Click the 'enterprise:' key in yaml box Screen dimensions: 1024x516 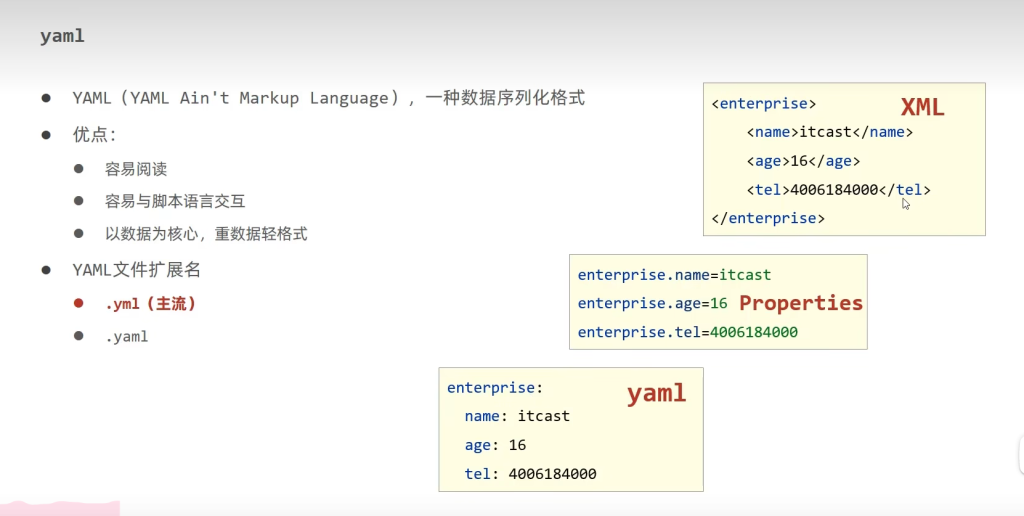coord(495,387)
